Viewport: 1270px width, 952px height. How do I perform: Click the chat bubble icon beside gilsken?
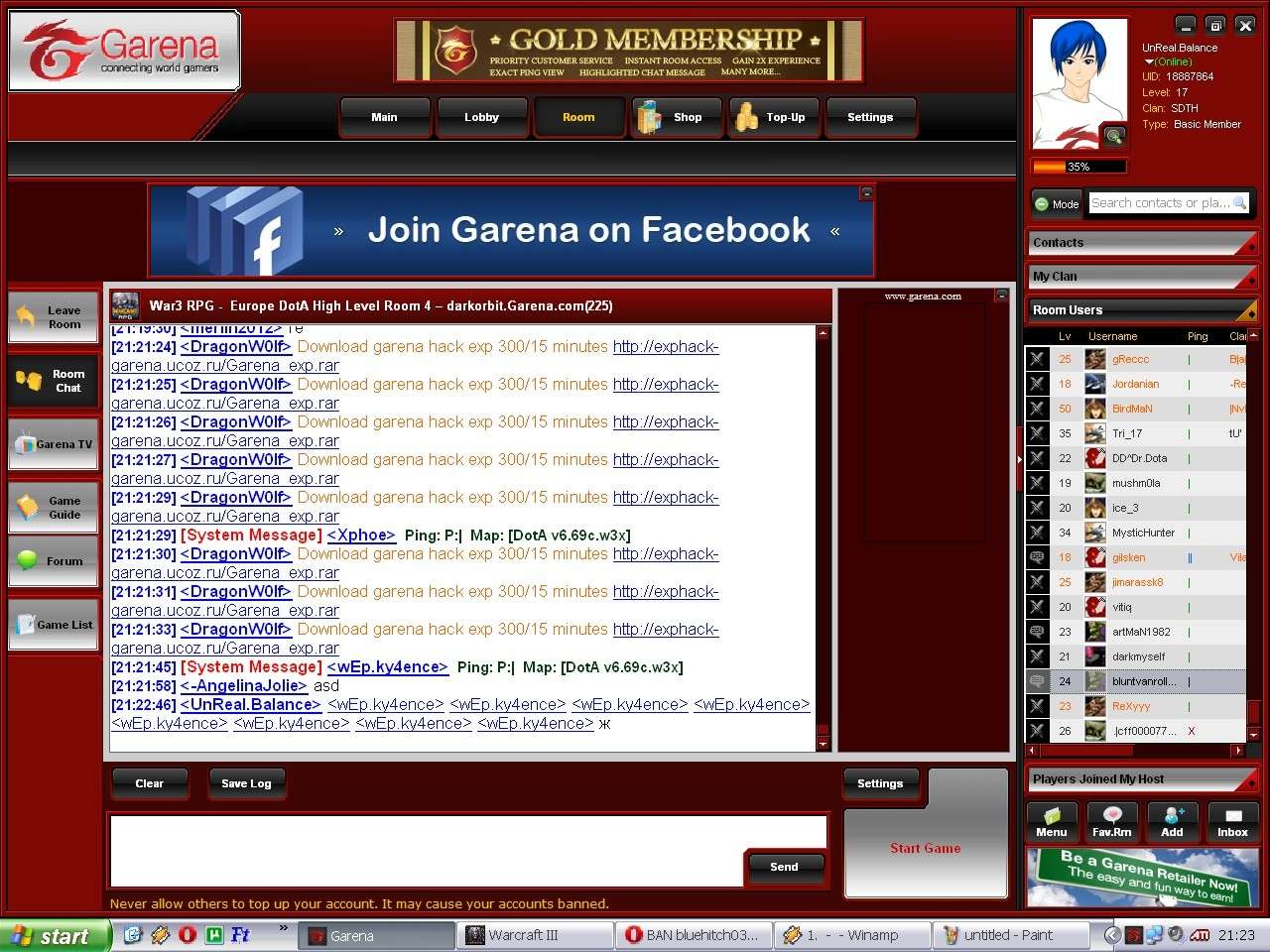click(x=1037, y=557)
